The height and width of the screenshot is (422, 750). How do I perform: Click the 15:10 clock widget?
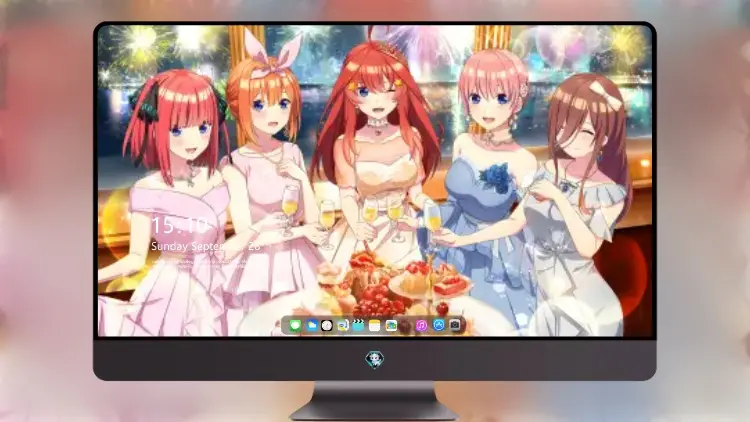coord(179,225)
